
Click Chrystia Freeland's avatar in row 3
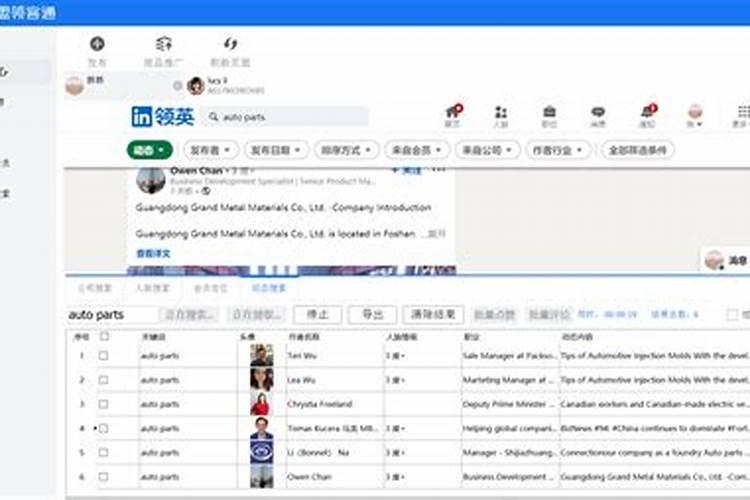pos(262,404)
